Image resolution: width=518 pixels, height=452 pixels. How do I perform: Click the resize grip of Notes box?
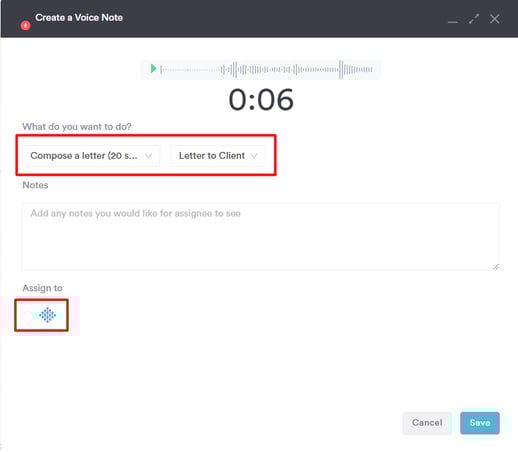click(496, 267)
